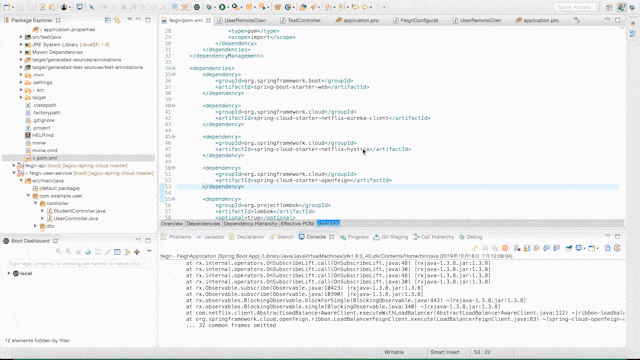Viewport: 640px width, 360px height.
Task: Click the Progress view icon
Action: (x=343, y=237)
